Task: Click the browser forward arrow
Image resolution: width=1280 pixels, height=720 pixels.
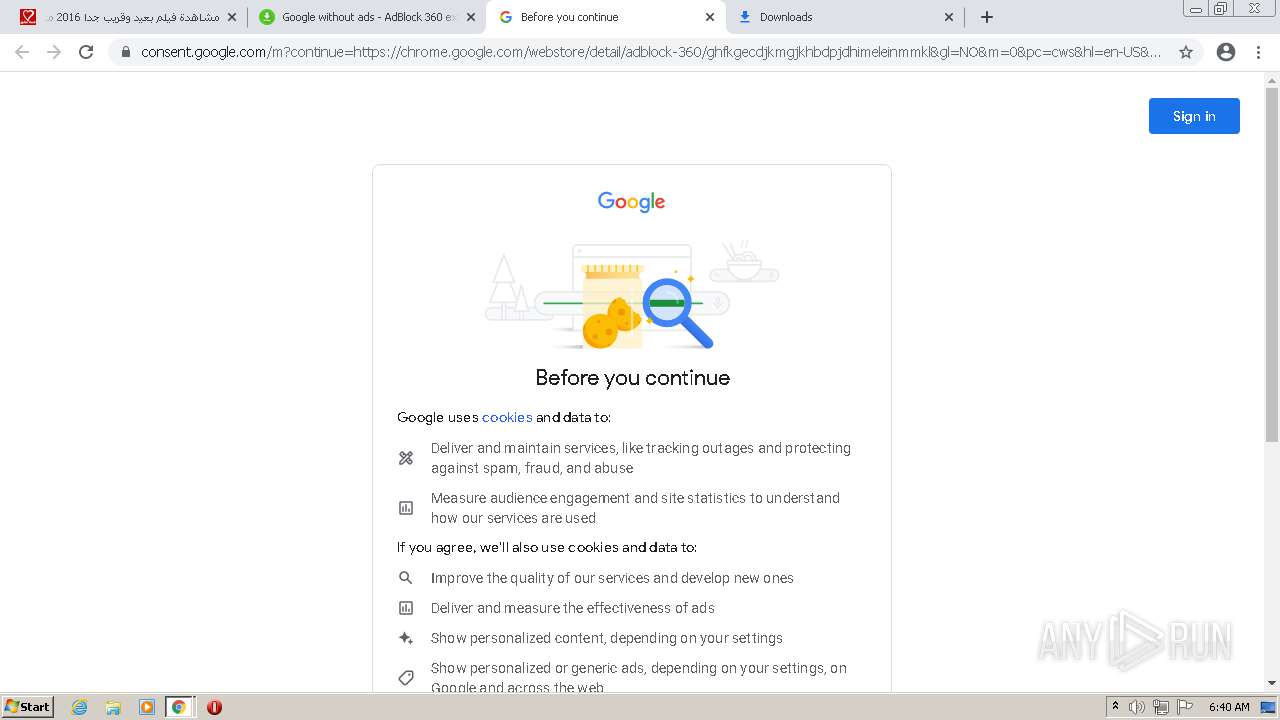Action: tap(54, 52)
